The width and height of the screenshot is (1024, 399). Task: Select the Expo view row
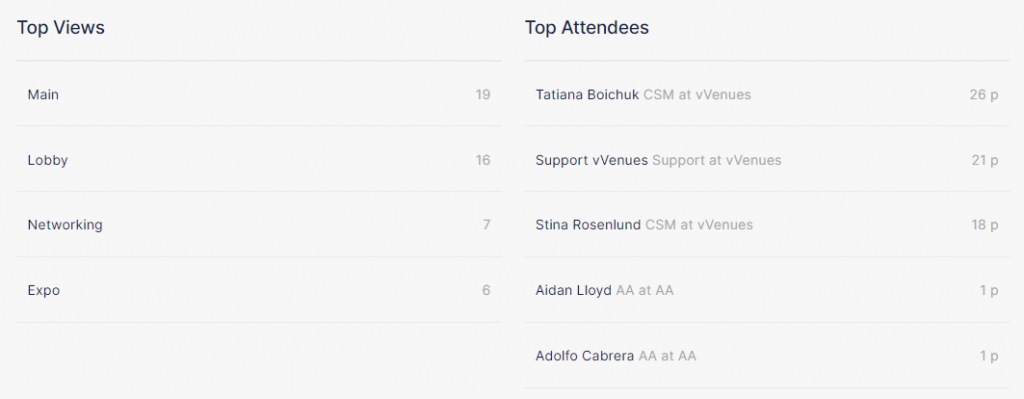point(259,290)
